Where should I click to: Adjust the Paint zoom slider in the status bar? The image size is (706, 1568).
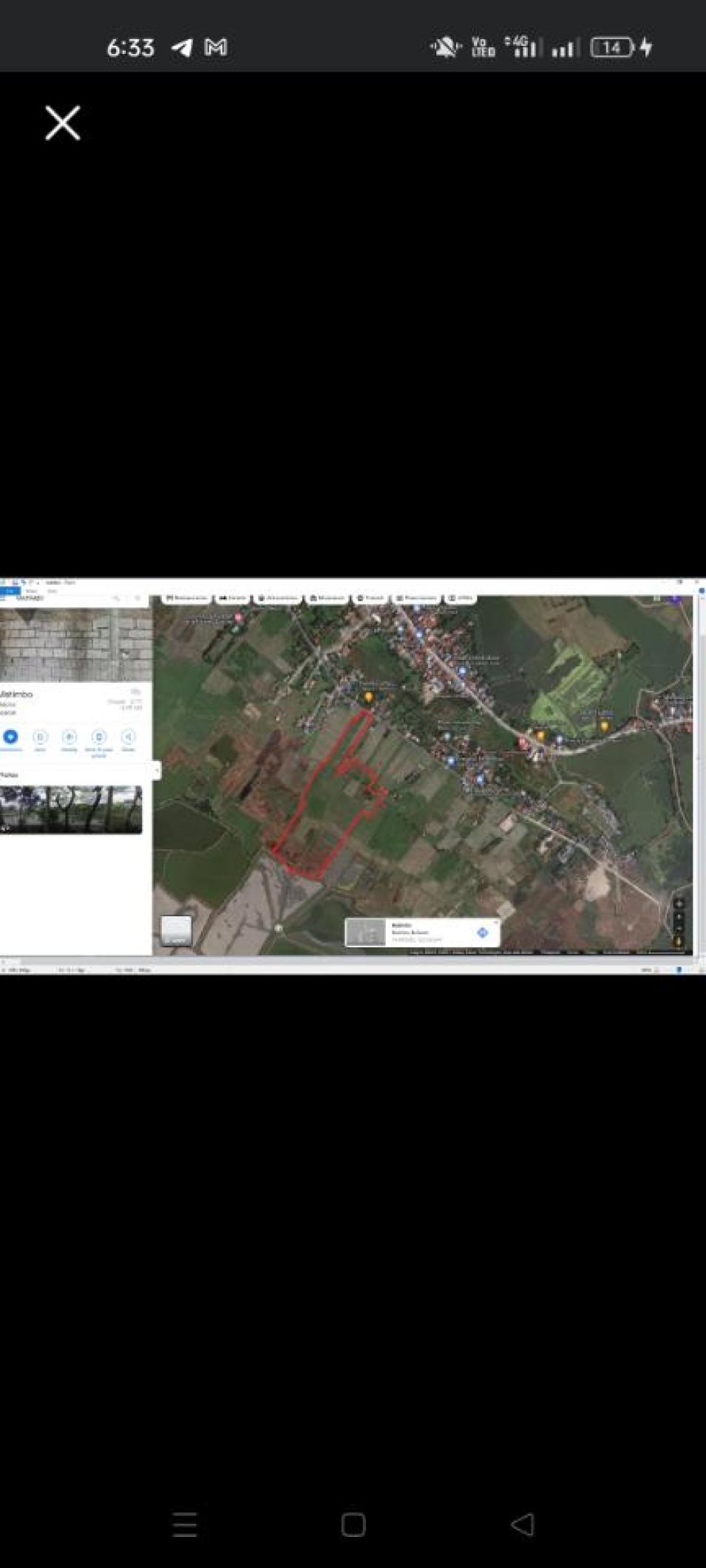point(678,969)
